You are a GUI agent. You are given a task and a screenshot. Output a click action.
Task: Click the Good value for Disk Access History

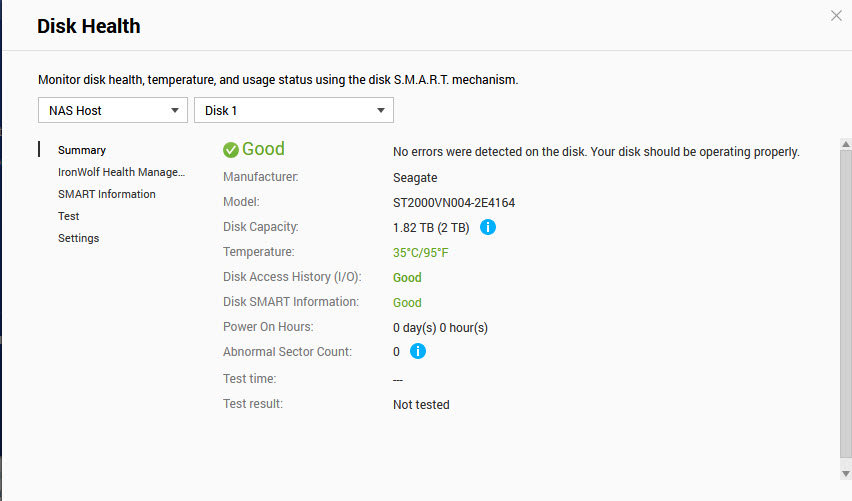pos(407,278)
